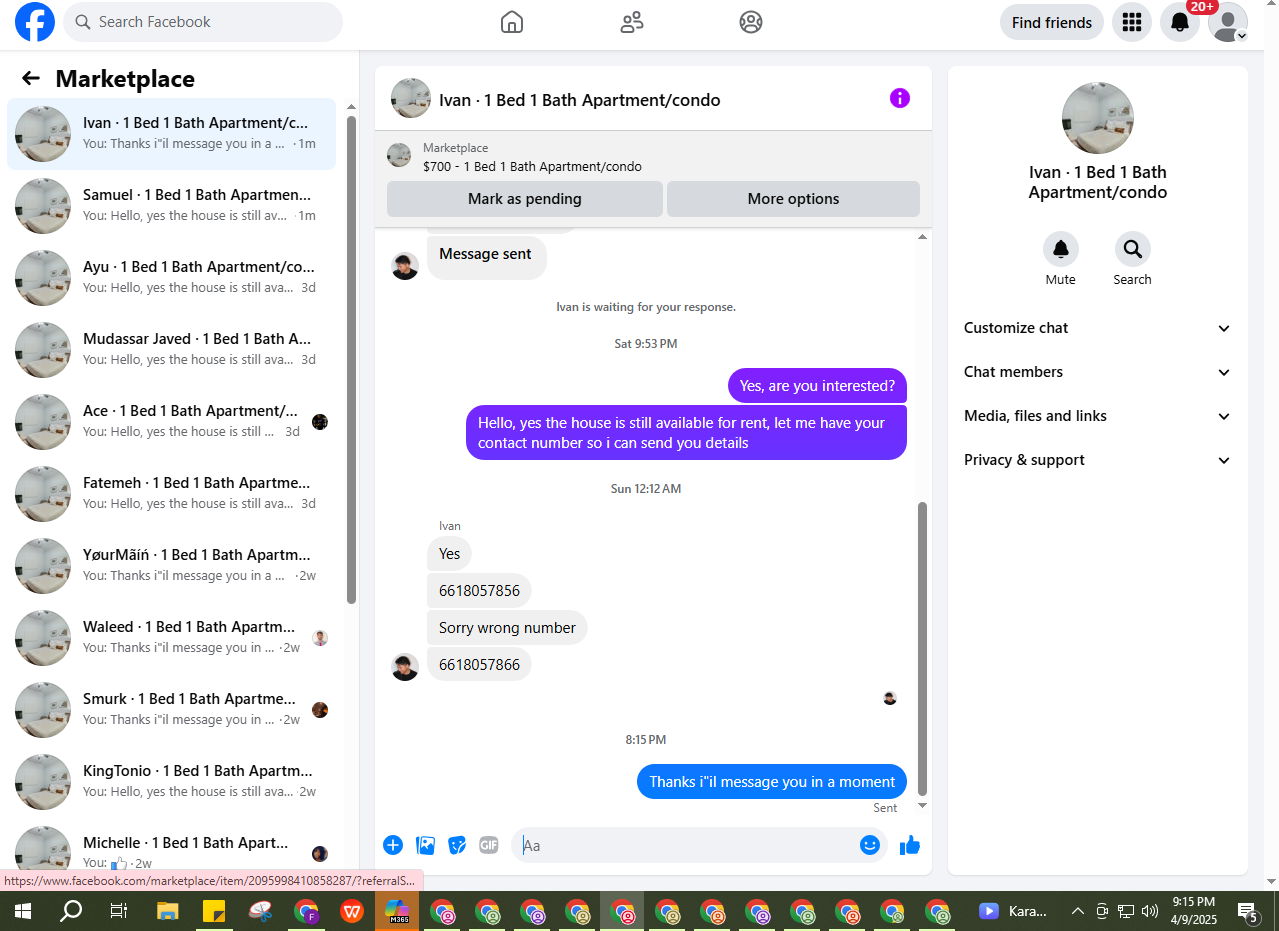This screenshot has height=931, width=1279.
Task: Open the Fatemeh conversation
Action: pos(171,494)
